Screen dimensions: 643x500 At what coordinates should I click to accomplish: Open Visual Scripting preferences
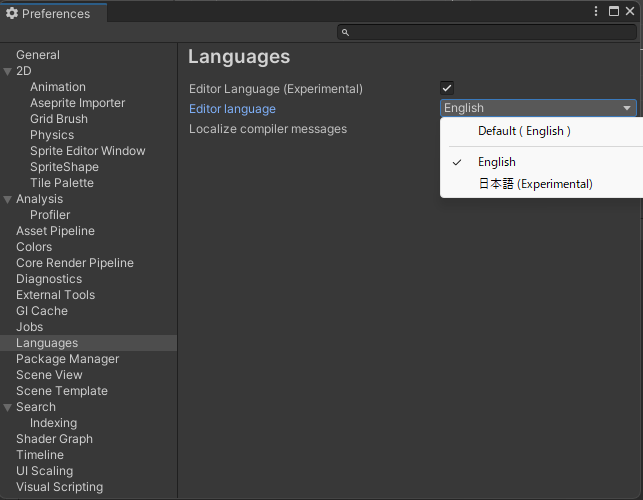click(x=60, y=487)
